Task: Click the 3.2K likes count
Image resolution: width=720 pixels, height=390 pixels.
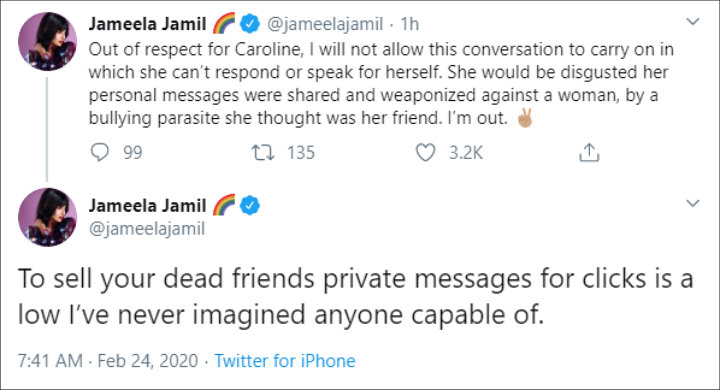Action: click(x=466, y=153)
